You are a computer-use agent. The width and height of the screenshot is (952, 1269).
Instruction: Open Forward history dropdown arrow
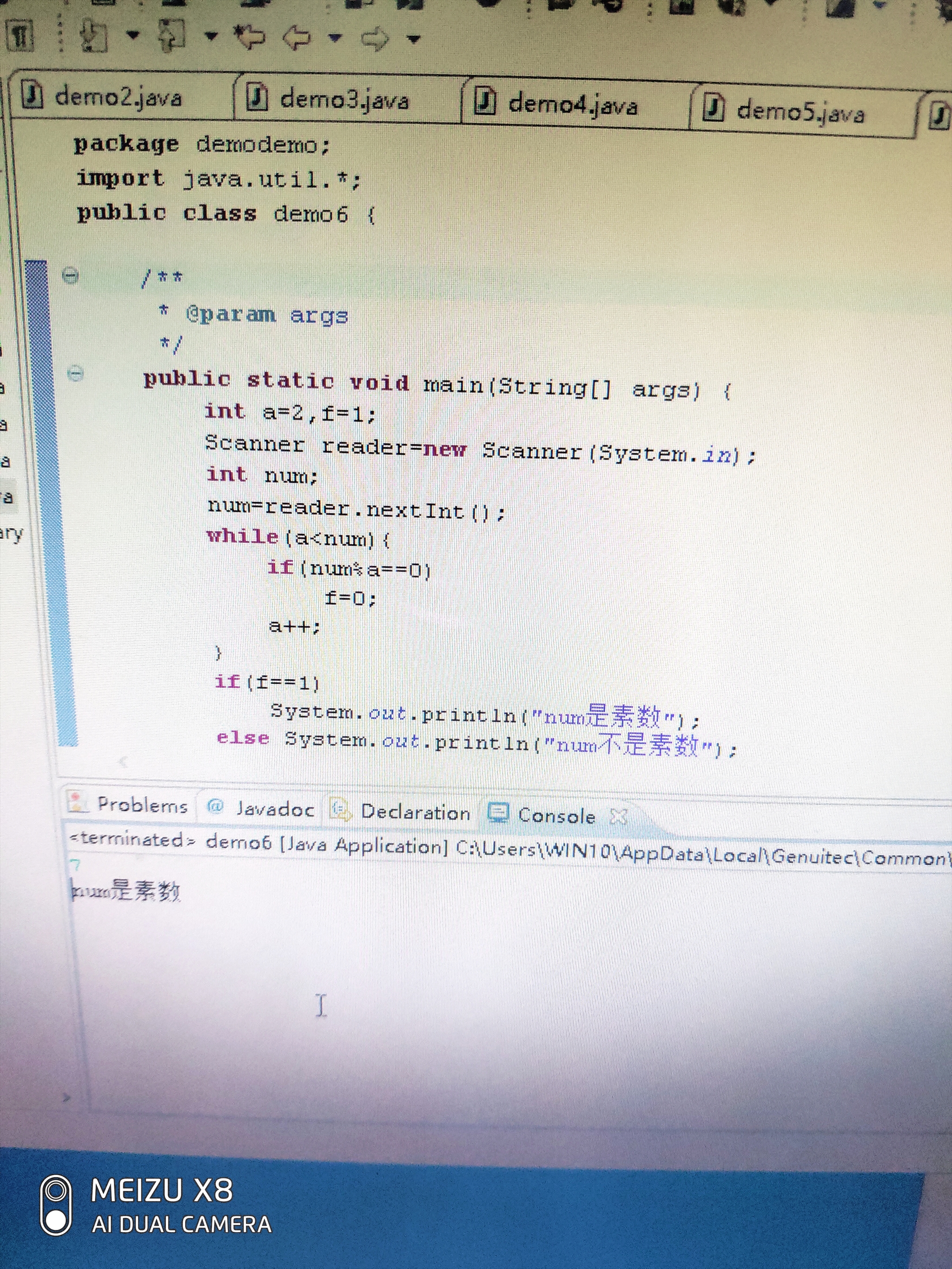[x=413, y=40]
